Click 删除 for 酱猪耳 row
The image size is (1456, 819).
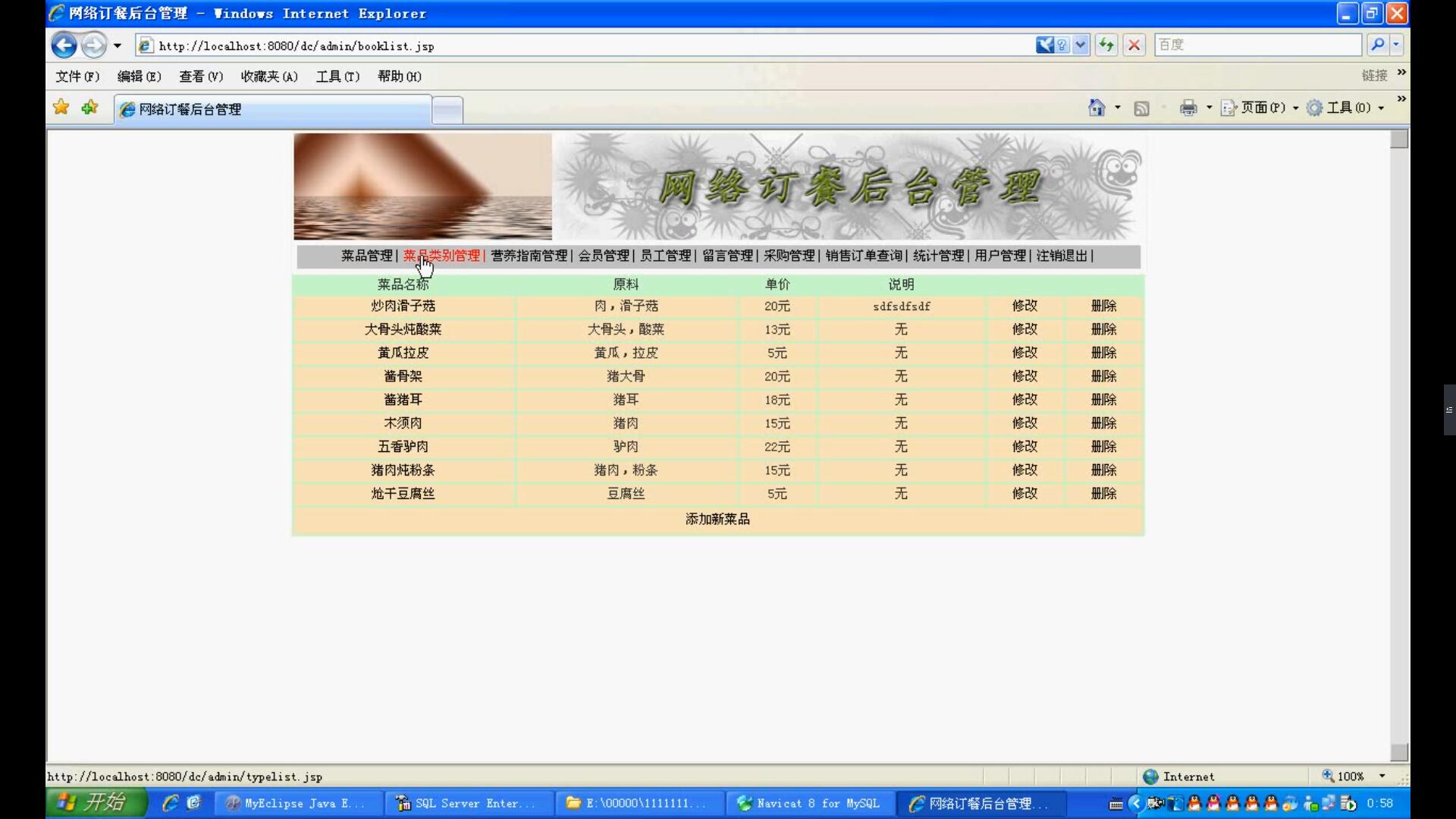[x=1103, y=400]
